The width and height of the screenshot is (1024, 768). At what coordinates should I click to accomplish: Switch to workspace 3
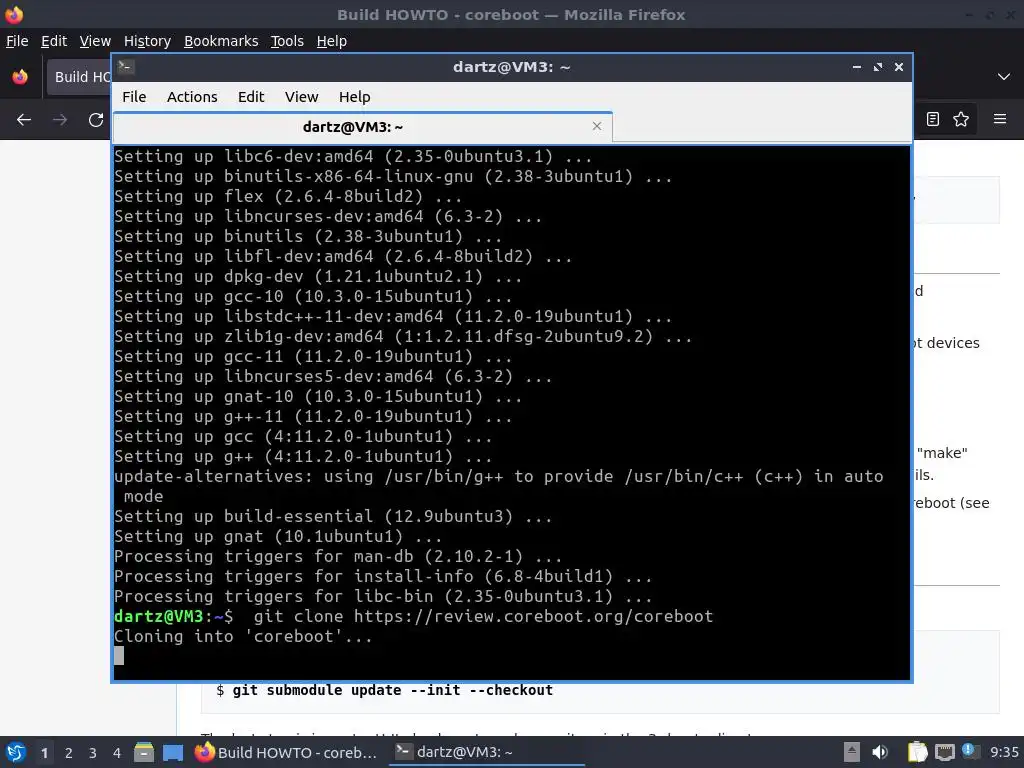(x=93, y=753)
